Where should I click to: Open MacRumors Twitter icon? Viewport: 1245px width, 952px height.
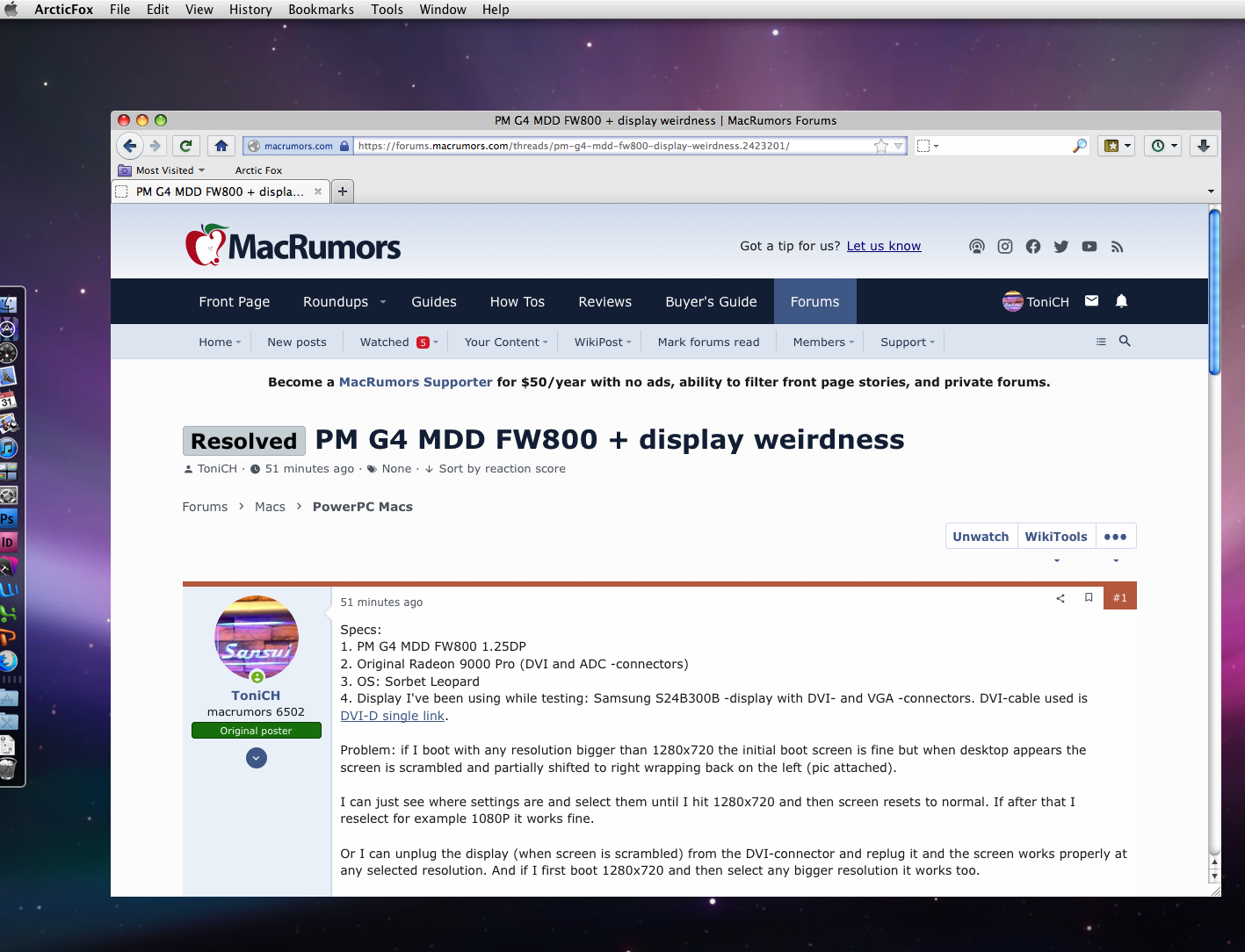(1061, 247)
